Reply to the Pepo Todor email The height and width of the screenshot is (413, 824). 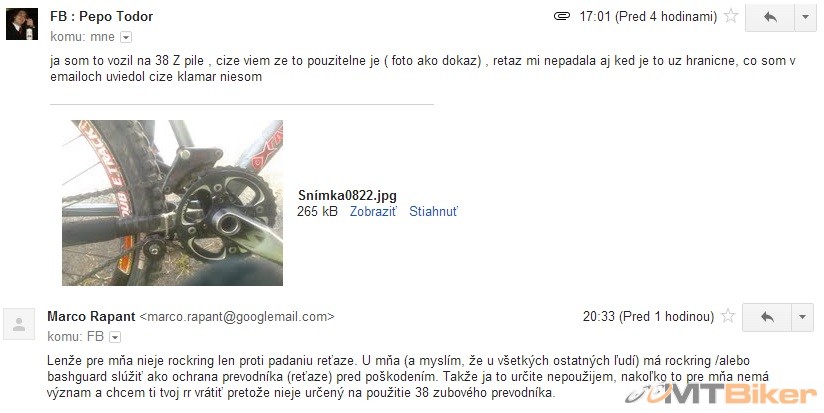coord(770,17)
